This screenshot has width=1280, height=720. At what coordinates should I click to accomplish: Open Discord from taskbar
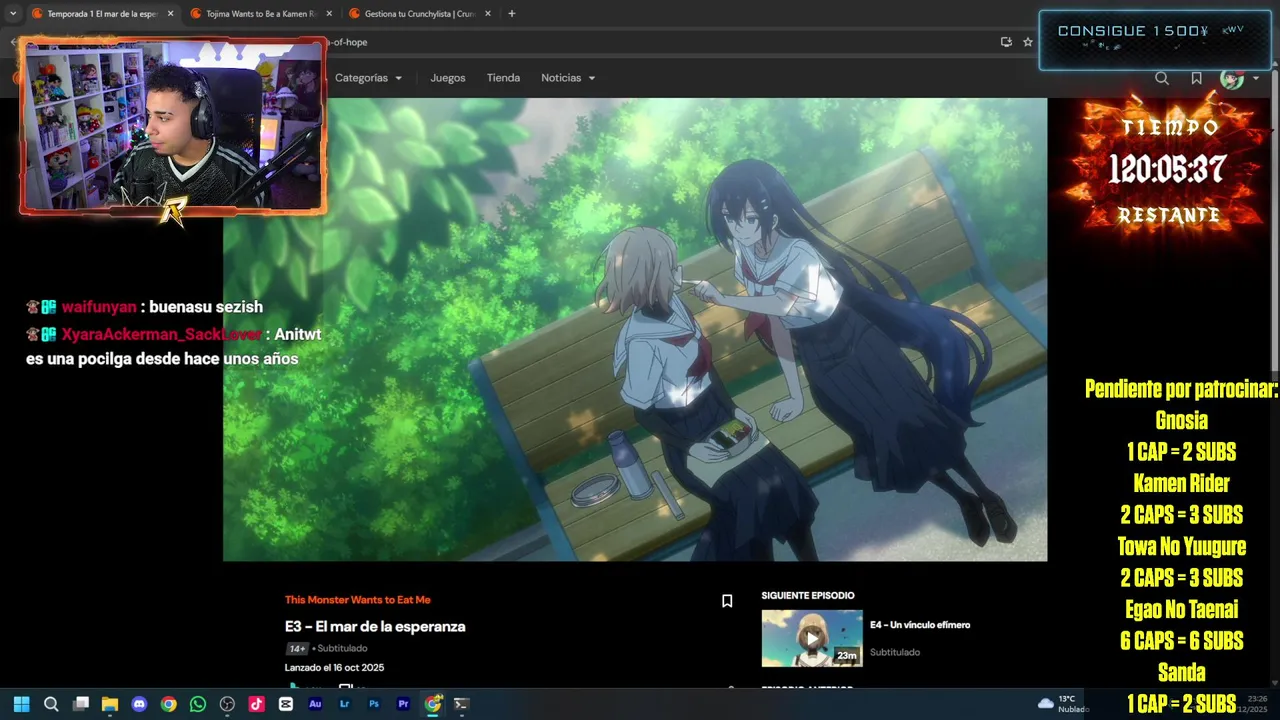click(139, 704)
